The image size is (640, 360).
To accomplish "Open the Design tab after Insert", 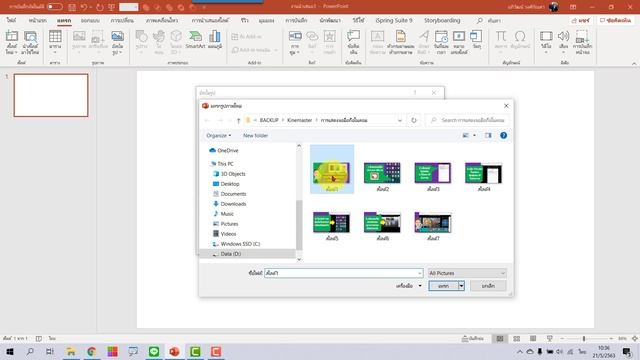I will (x=90, y=20).
